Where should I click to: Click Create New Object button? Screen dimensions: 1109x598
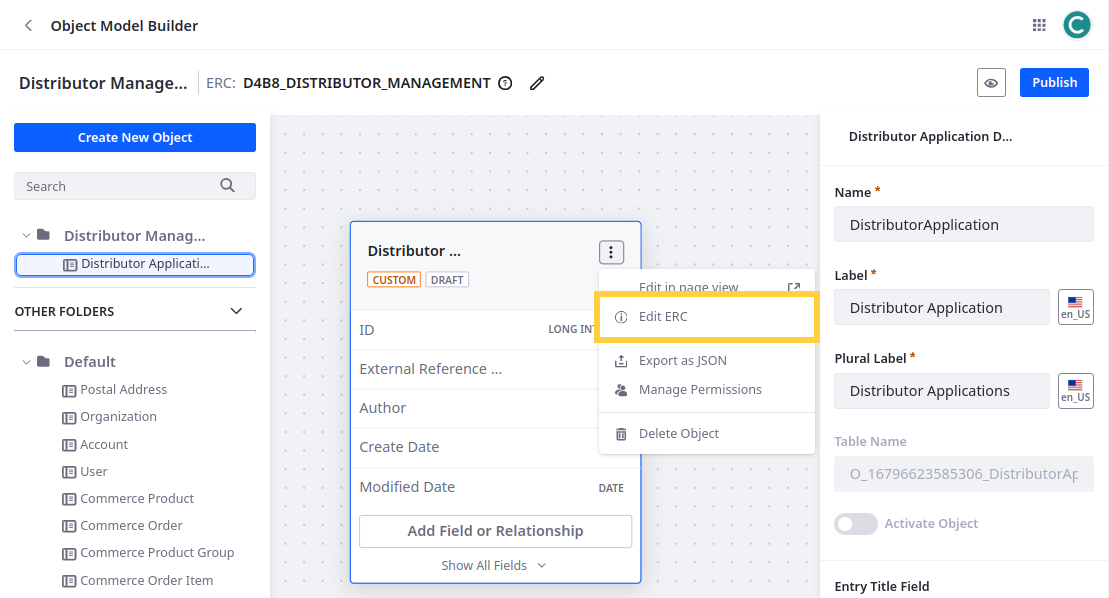pos(135,138)
